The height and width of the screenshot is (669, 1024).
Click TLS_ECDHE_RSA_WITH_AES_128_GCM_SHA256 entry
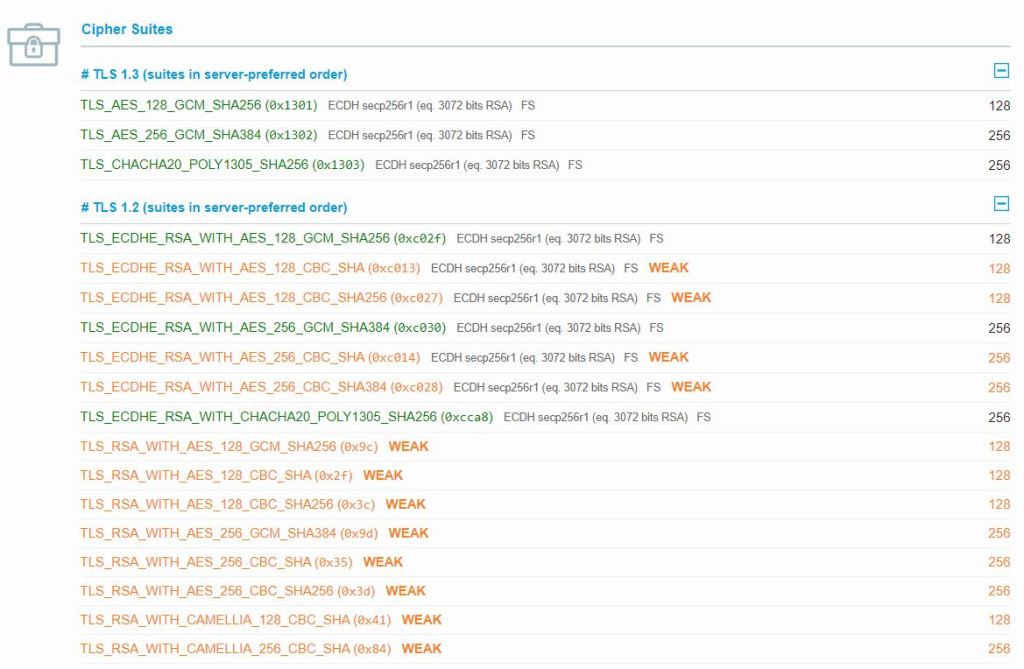(x=263, y=238)
